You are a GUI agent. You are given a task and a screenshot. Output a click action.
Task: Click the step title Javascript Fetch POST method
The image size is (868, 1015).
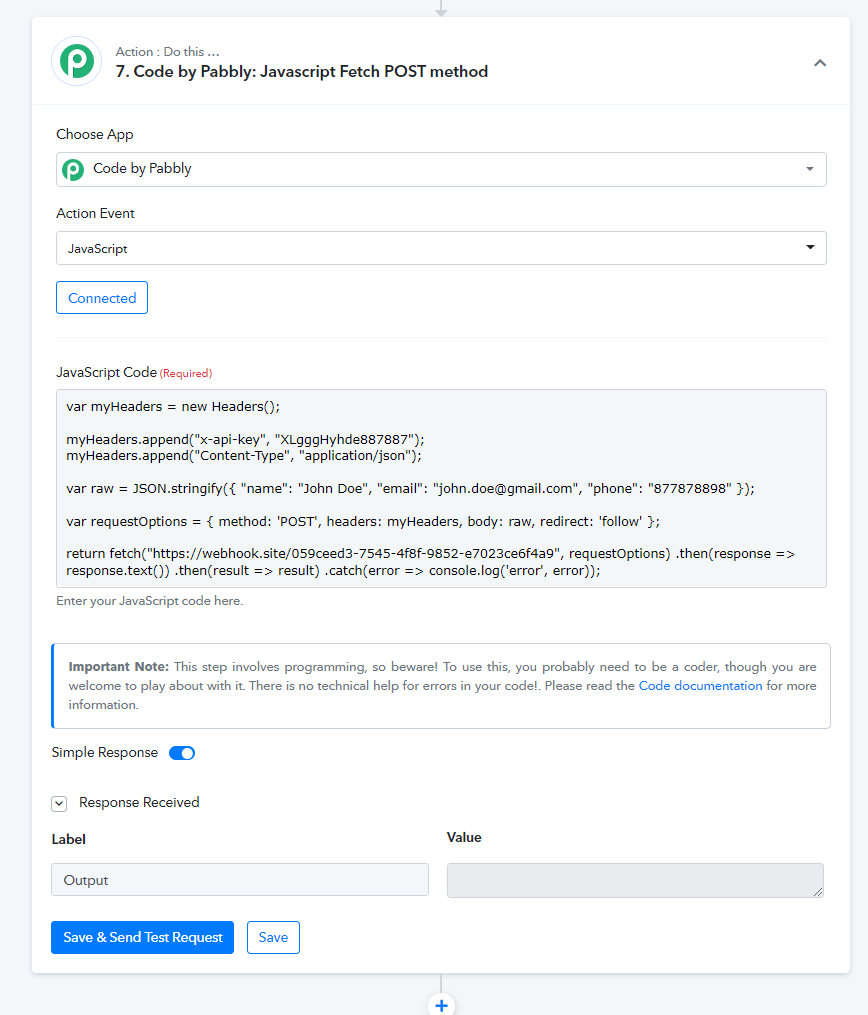[x=374, y=71]
